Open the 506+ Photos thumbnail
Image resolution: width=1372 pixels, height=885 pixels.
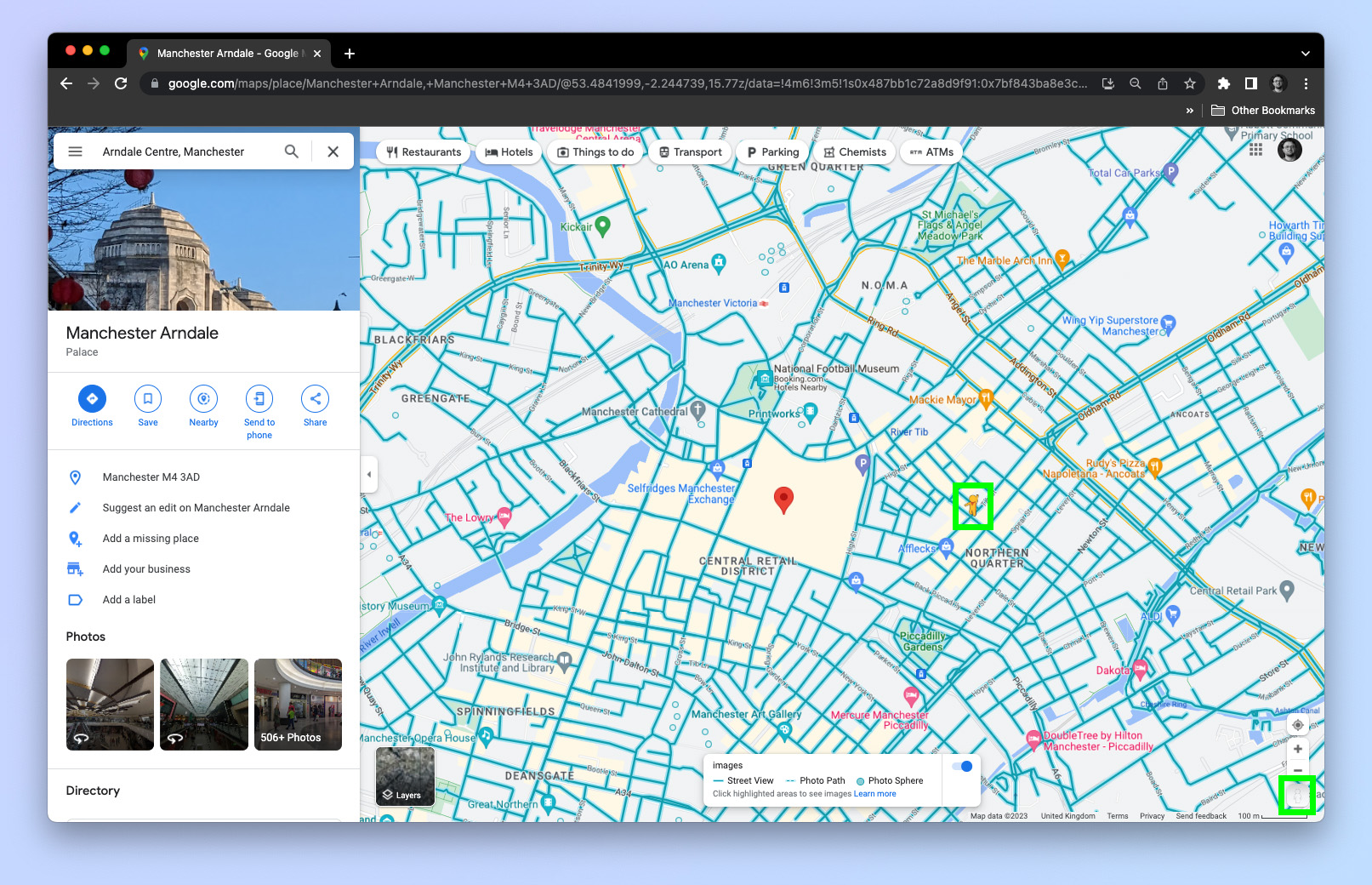[298, 705]
